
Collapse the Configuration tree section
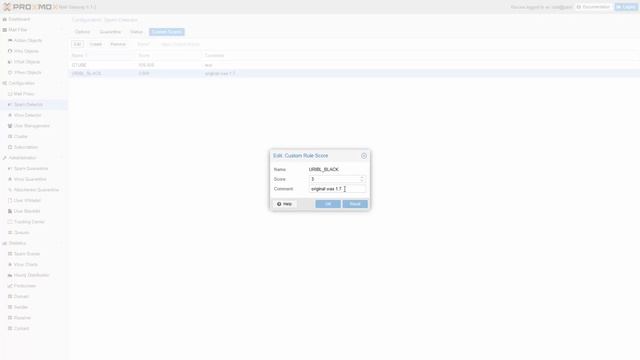(x=62, y=83)
